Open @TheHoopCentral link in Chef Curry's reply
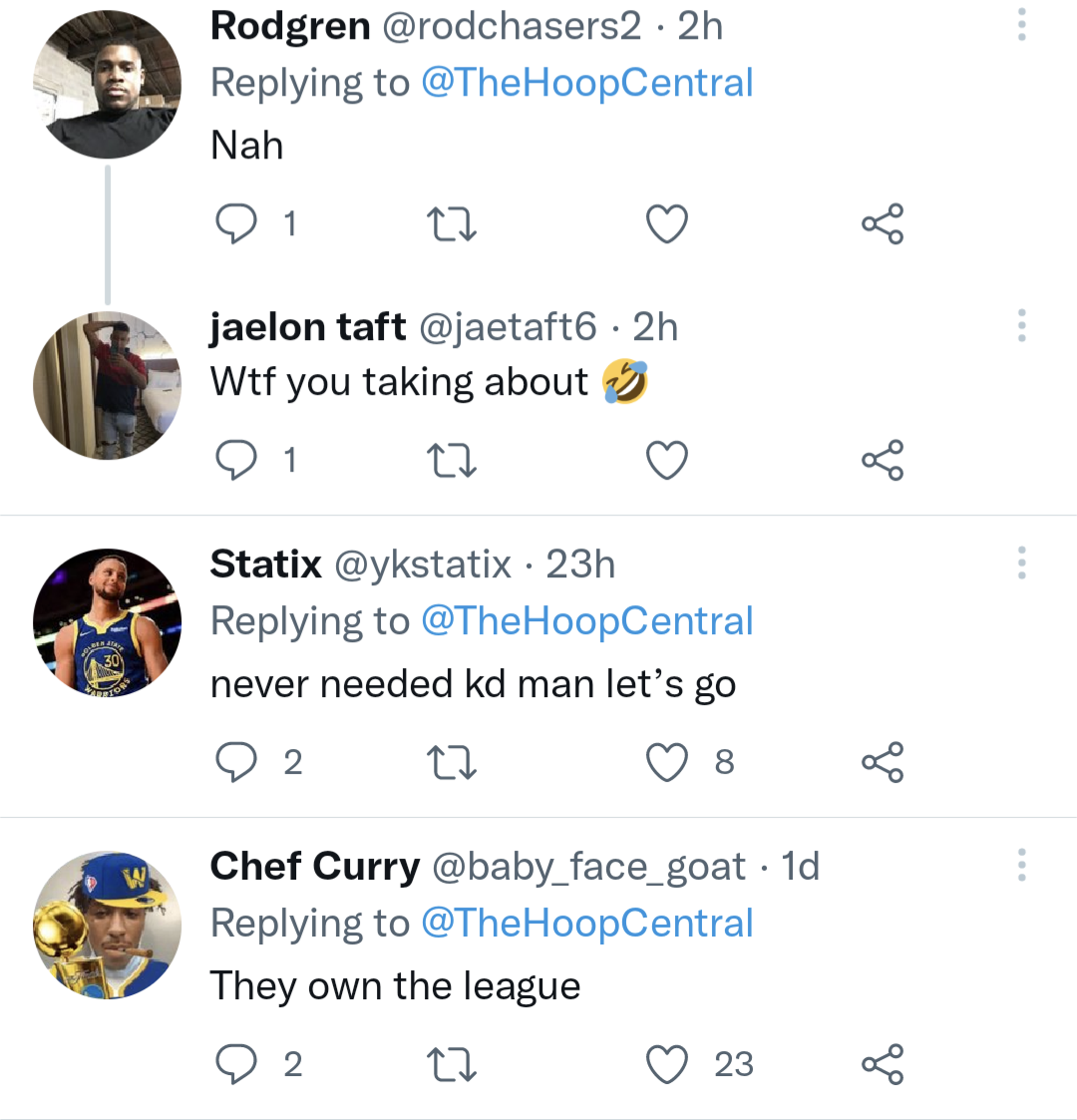The width and height of the screenshot is (1077, 1120). click(x=586, y=924)
